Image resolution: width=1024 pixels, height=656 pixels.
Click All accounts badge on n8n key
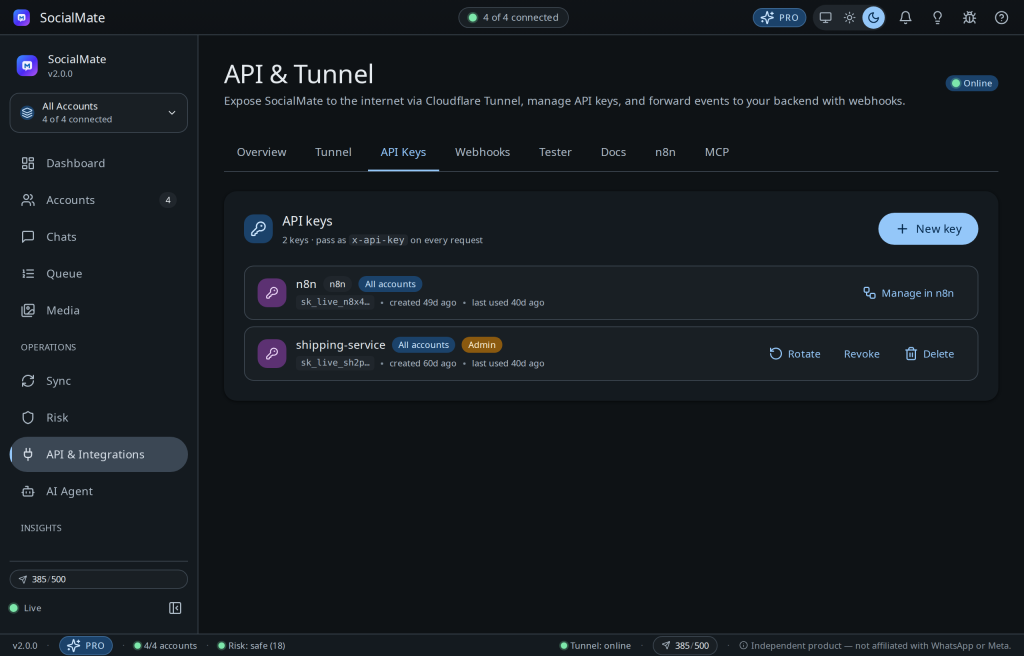point(390,284)
